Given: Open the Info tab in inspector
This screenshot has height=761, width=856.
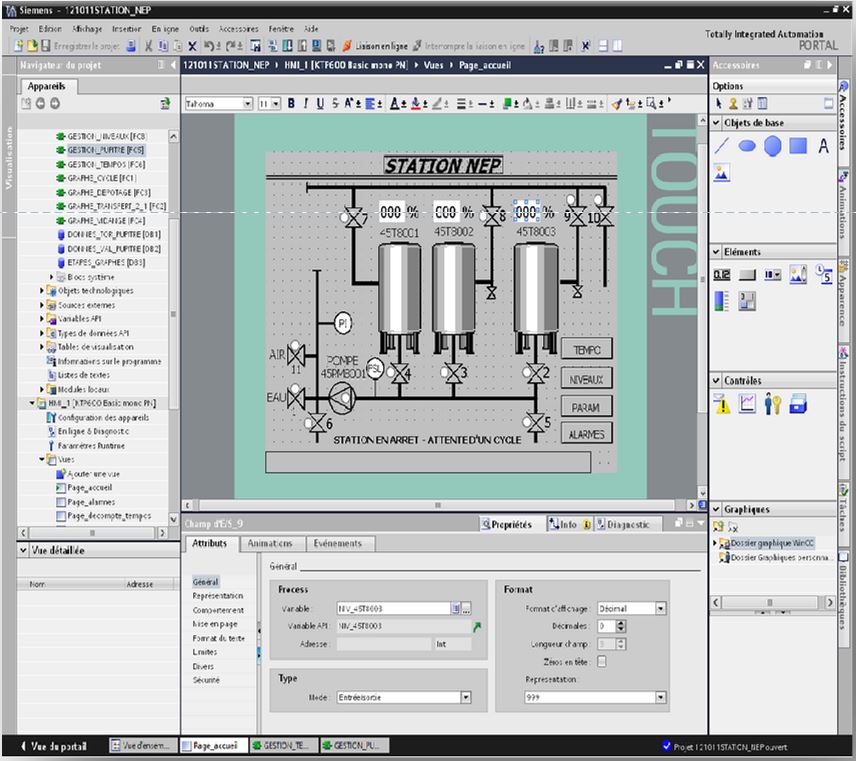Looking at the screenshot, I should pos(568,525).
